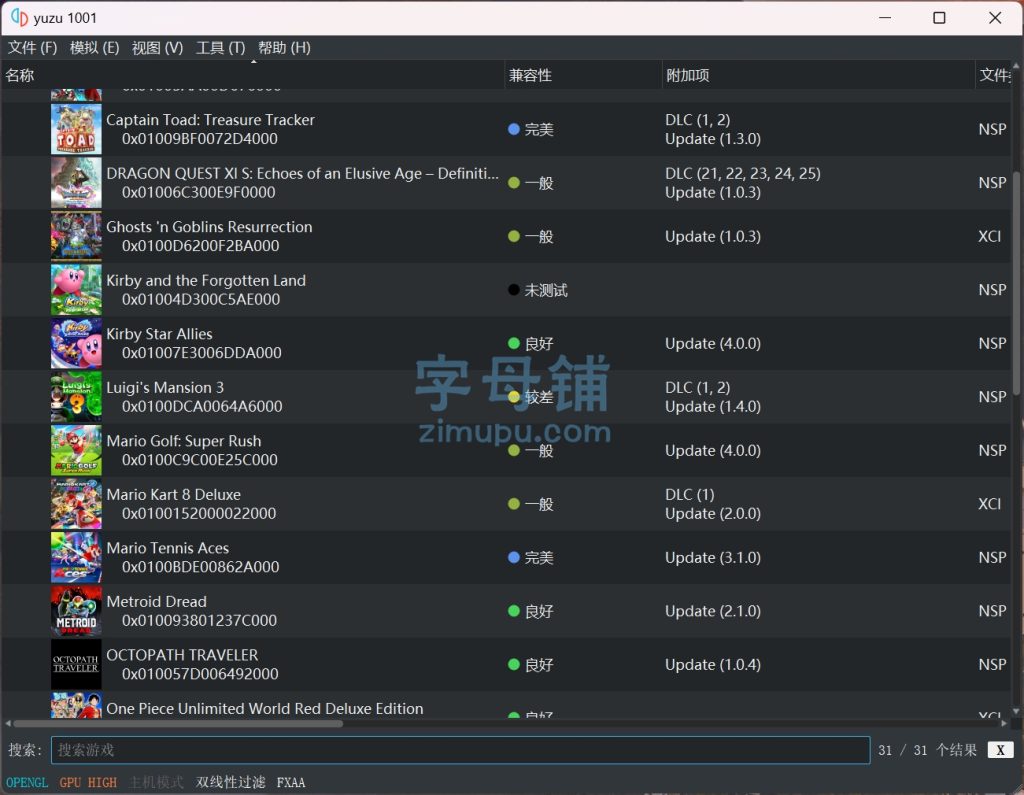Image resolution: width=1024 pixels, height=795 pixels.
Task: Click black 未测试 dot for Kirby Forgotten Land
Action: point(514,289)
